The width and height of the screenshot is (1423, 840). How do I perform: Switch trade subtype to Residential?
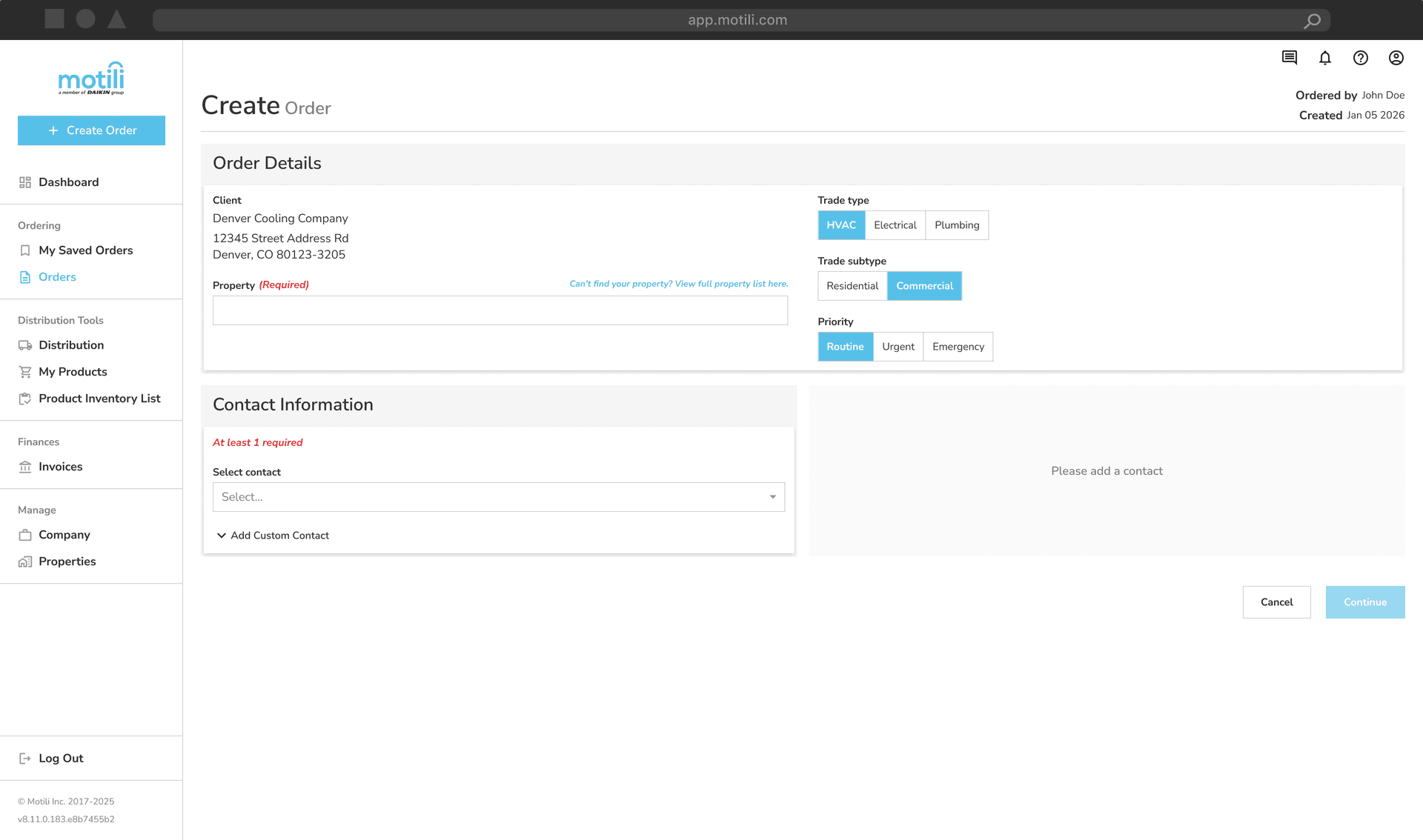pos(852,286)
